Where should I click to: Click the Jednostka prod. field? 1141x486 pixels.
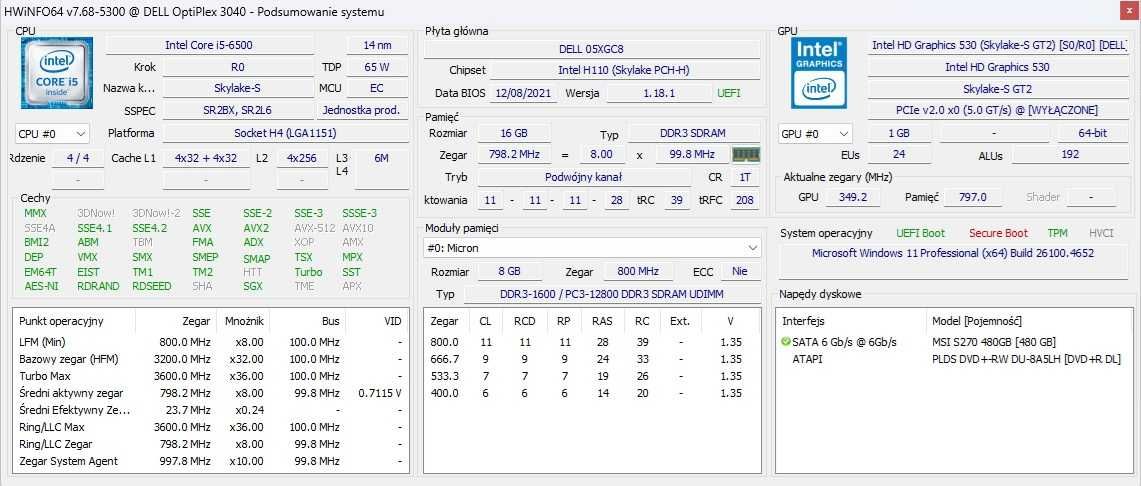pyautogui.click(x=361, y=111)
